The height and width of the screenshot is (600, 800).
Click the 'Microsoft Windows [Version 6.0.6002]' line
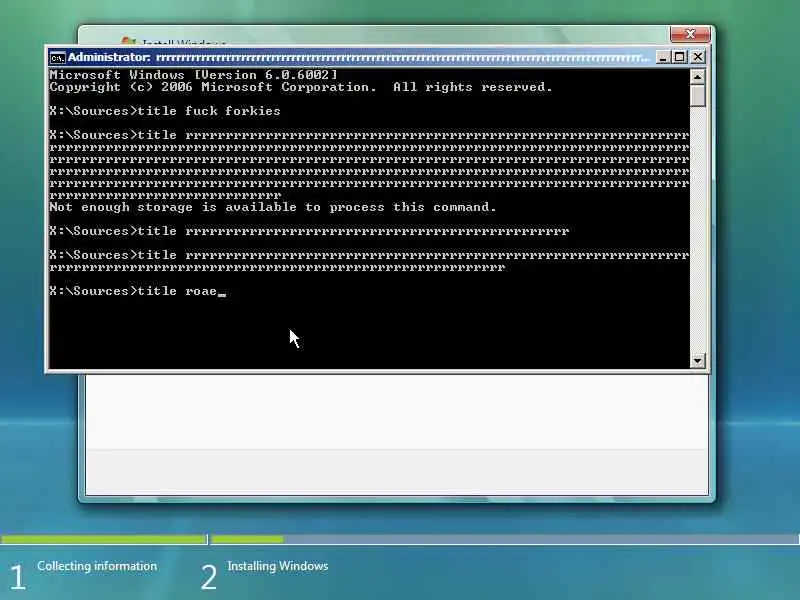click(193, 75)
